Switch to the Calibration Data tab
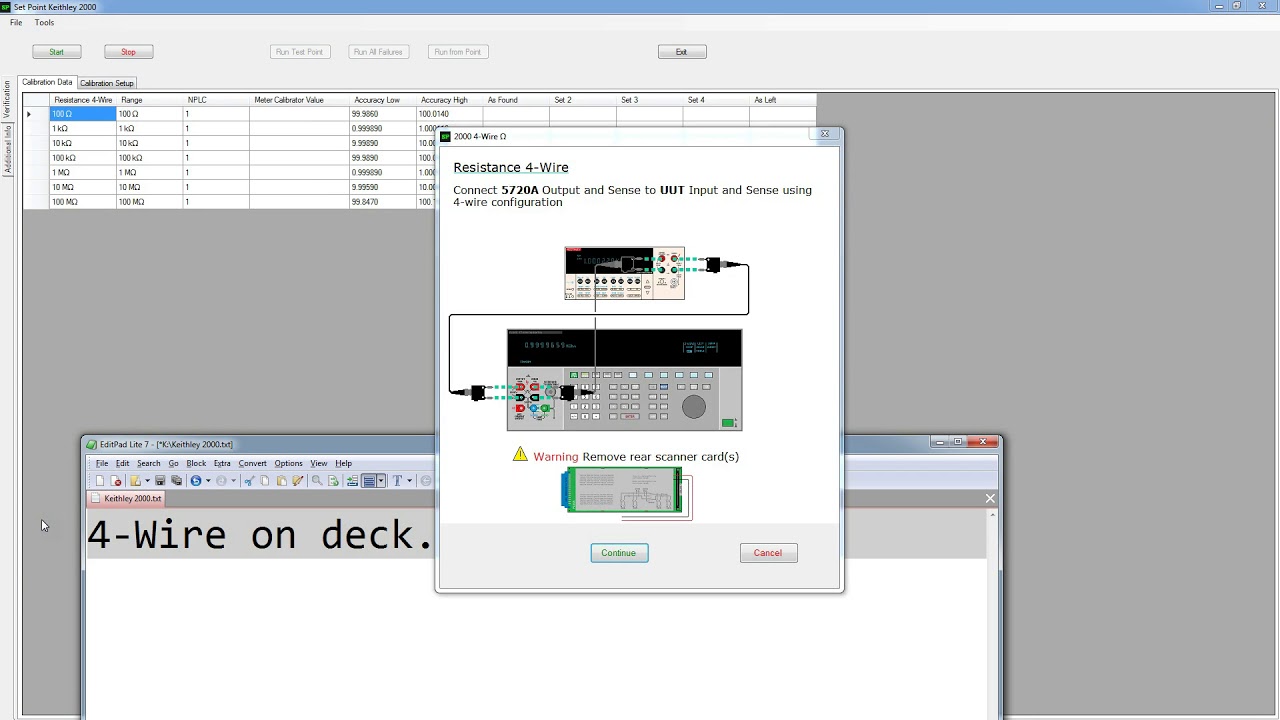1280x720 pixels. pyautogui.click(x=47, y=82)
